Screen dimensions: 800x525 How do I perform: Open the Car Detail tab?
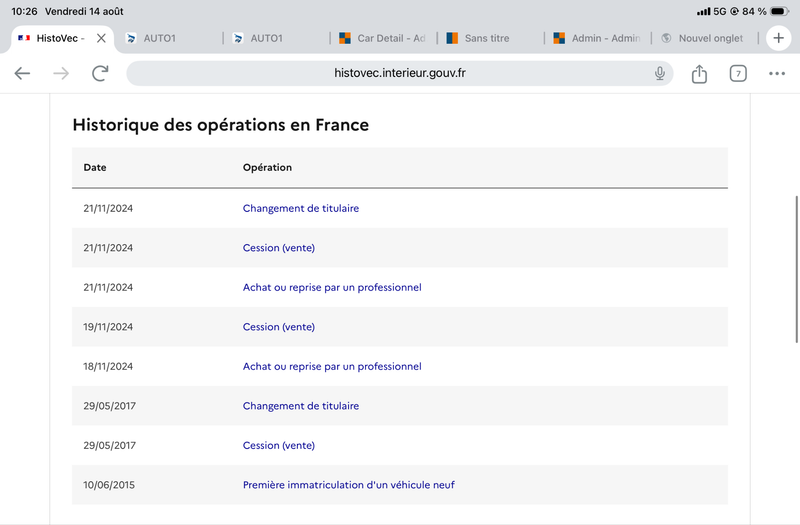[383, 38]
